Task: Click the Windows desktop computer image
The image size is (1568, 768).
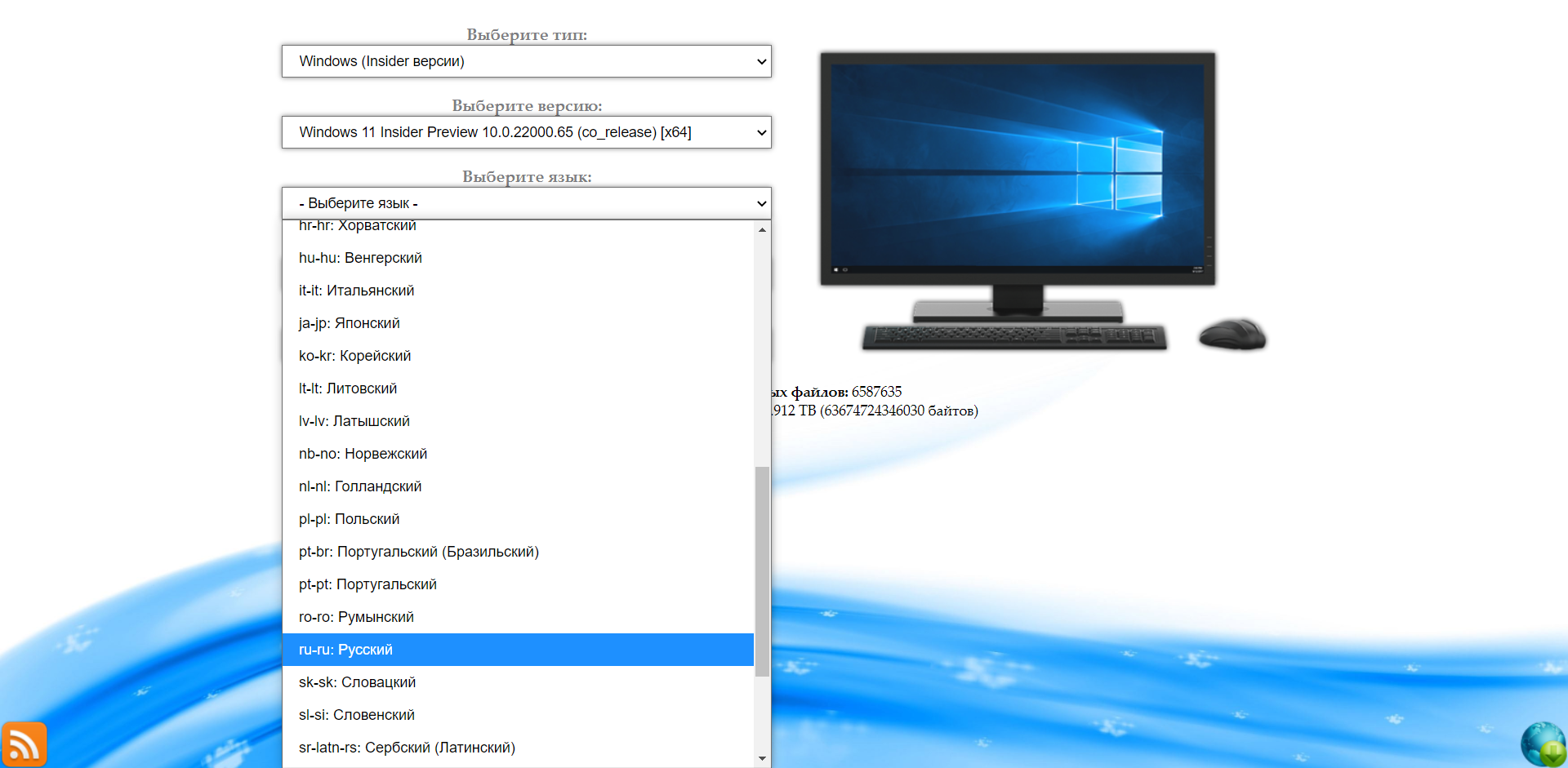Action: 1043,202
